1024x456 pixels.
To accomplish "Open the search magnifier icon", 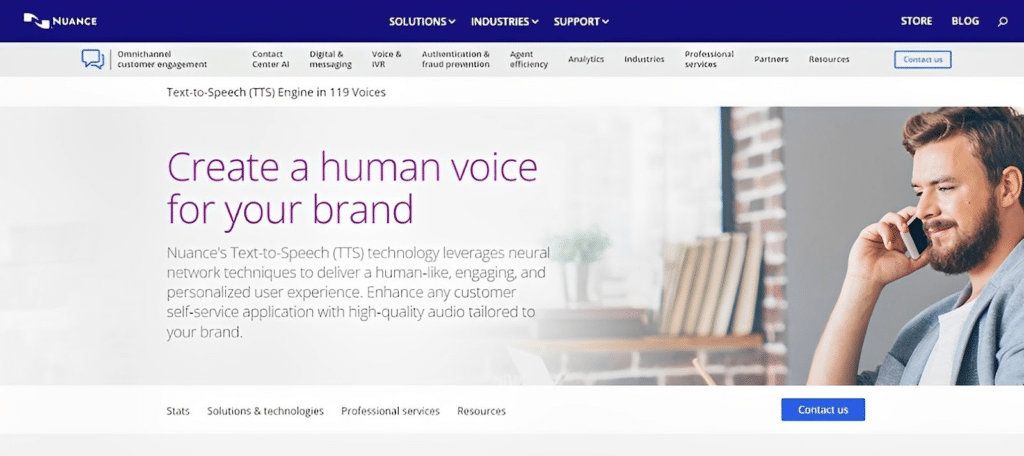I will 1002,22.
